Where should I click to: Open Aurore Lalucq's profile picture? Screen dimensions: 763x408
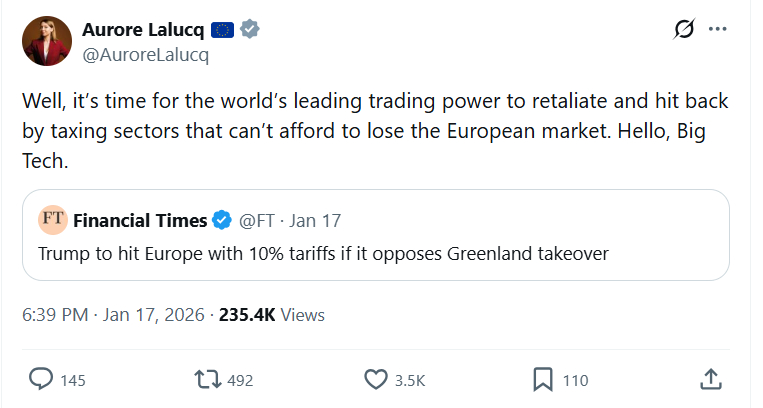click(x=46, y=42)
